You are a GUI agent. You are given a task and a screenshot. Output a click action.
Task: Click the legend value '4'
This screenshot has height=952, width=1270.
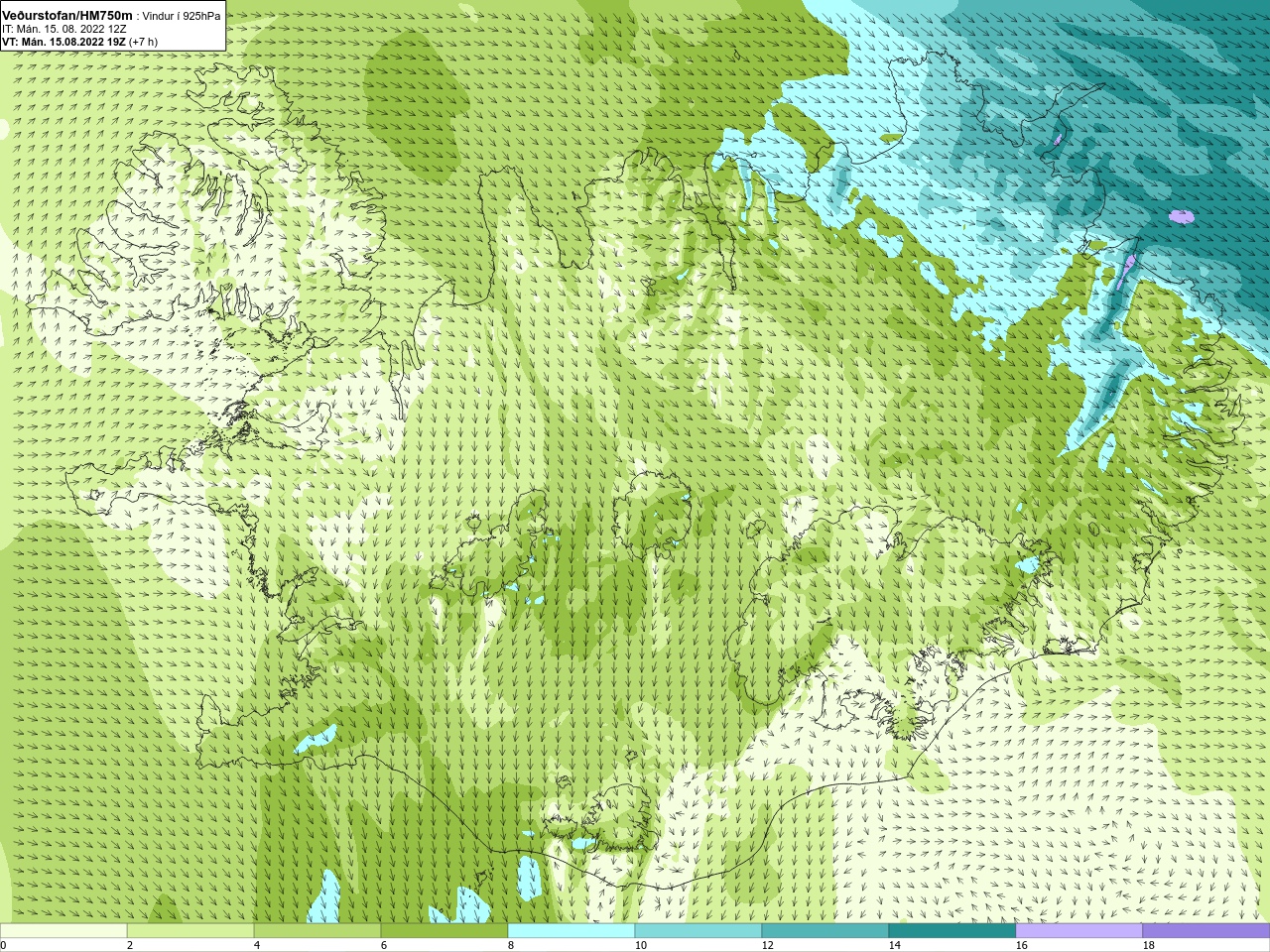(x=257, y=946)
